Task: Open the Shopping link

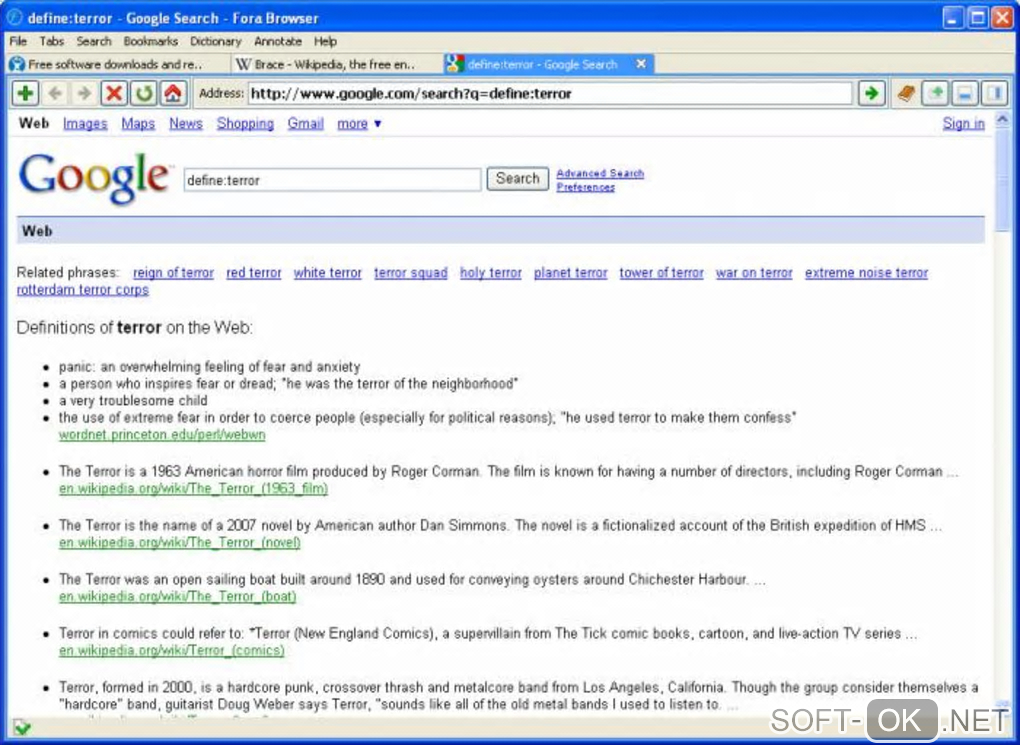Action: (x=245, y=124)
